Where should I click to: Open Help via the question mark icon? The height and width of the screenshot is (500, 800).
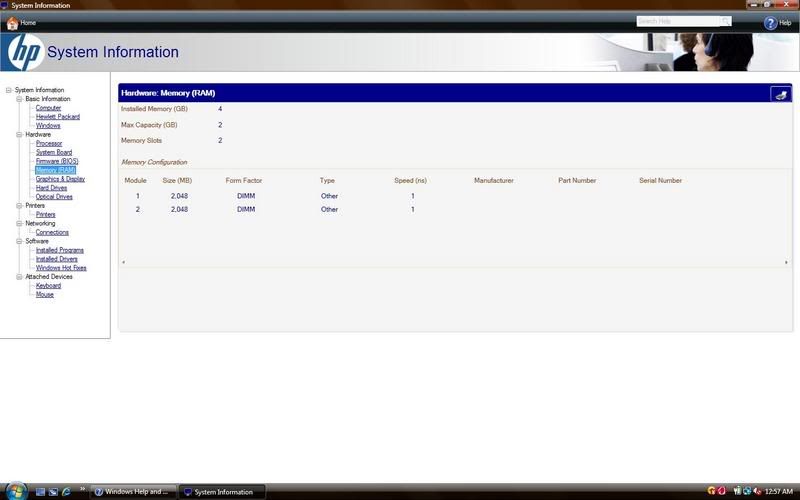click(x=770, y=23)
